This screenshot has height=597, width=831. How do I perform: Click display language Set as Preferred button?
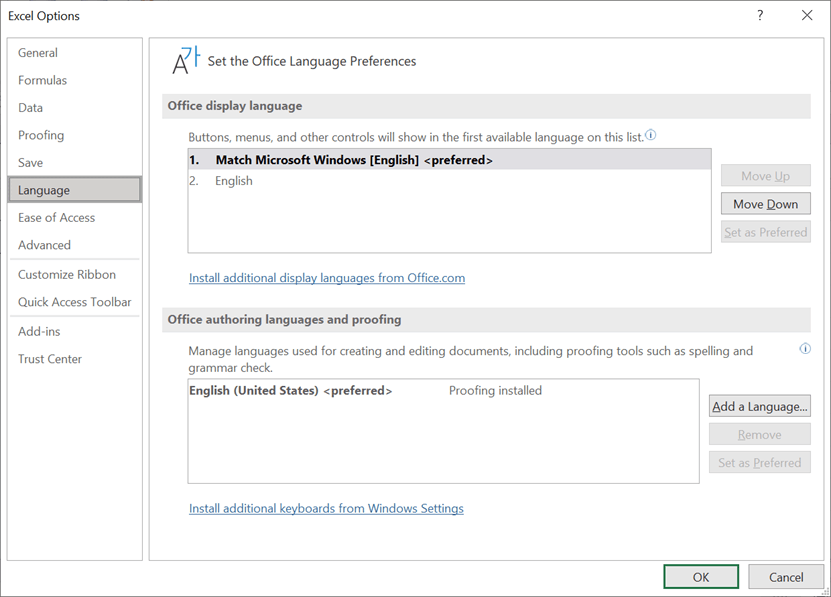pyautogui.click(x=766, y=232)
